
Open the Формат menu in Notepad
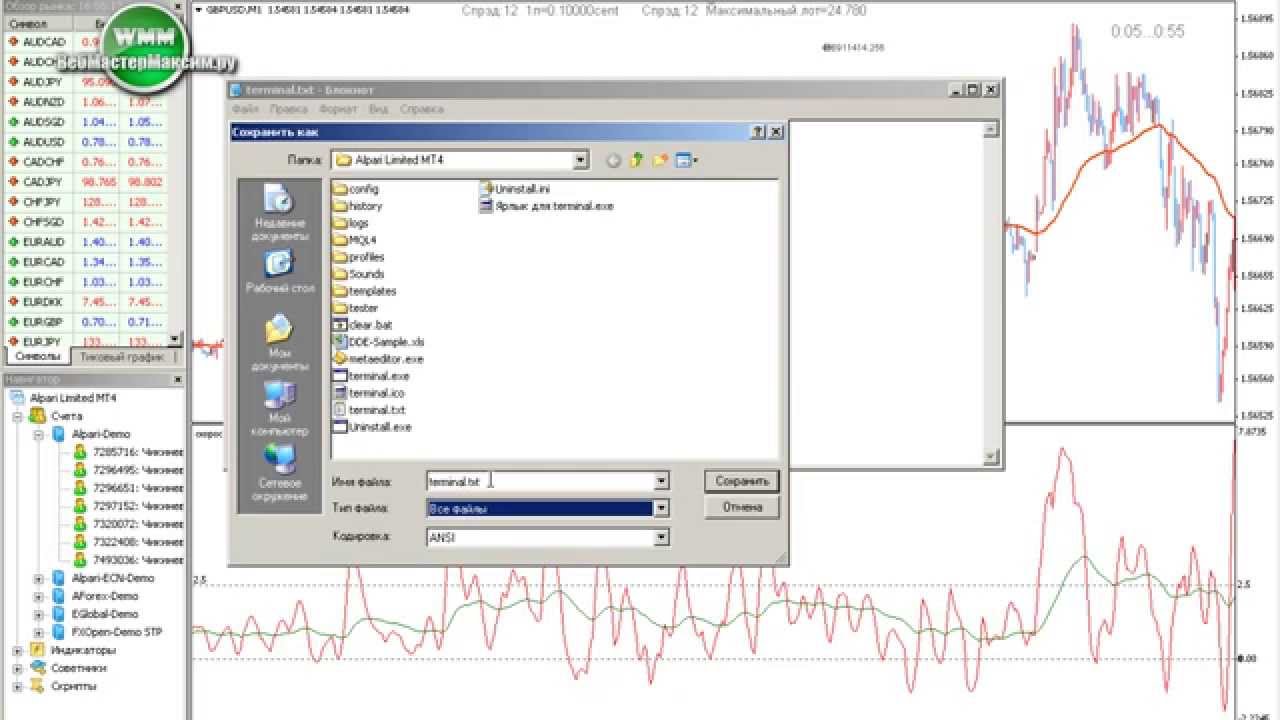(x=338, y=109)
